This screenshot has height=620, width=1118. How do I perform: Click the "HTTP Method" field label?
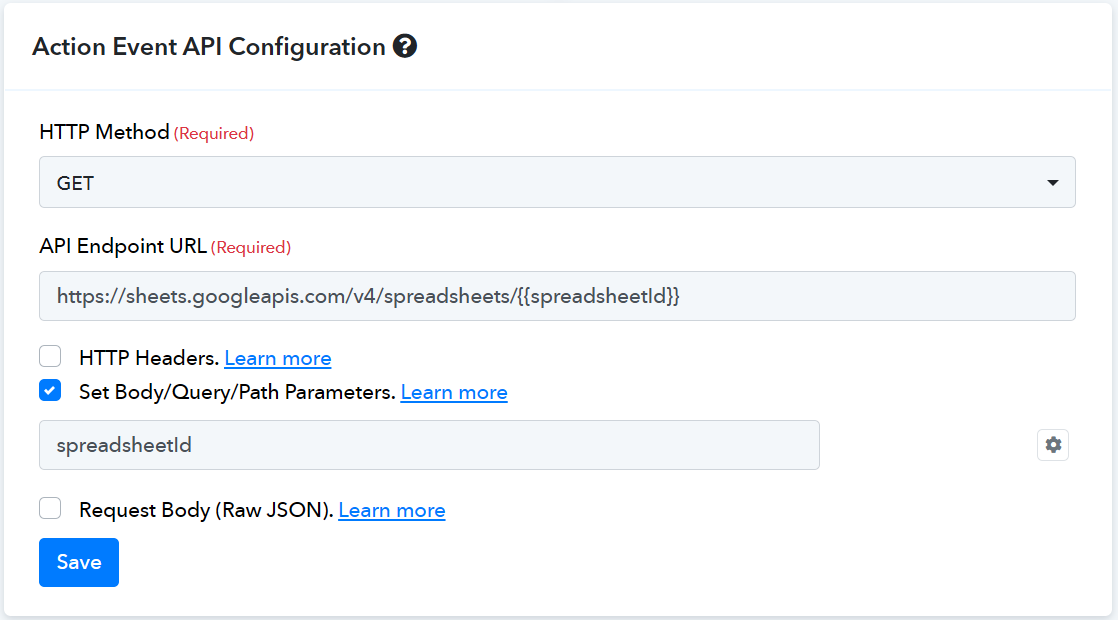(x=104, y=132)
